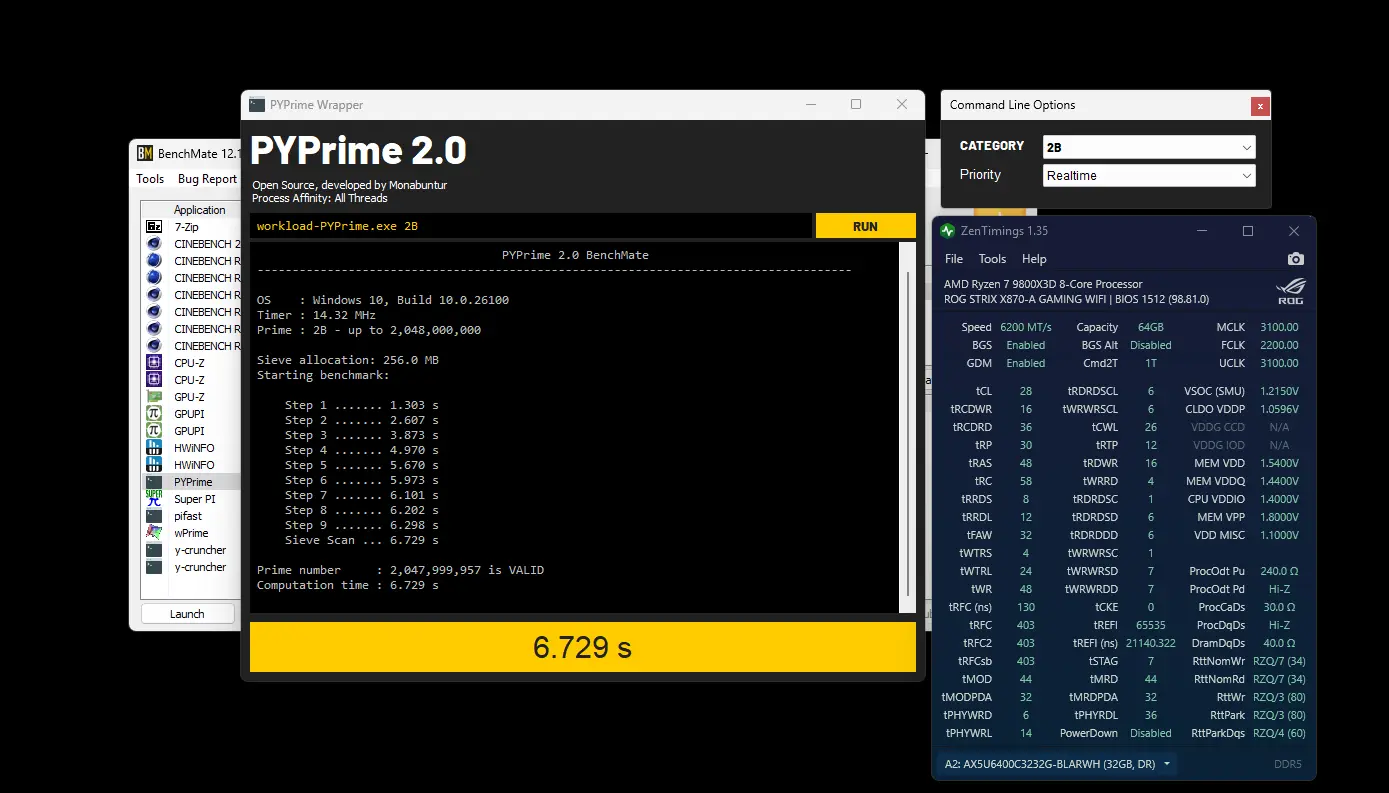Click the tREFI value 65535
The image size is (1389, 793).
click(x=1151, y=625)
